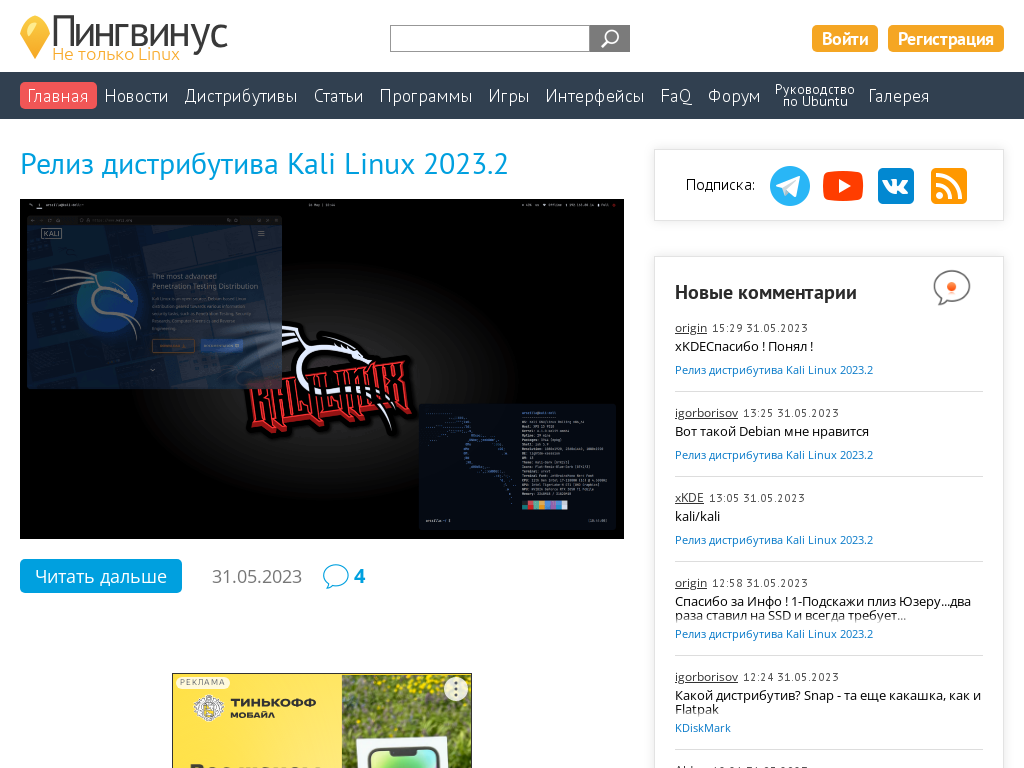The image size is (1024, 768).
Task: Open the Дистрибутивы menu item
Action: pyautogui.click(x=240, y=96)
